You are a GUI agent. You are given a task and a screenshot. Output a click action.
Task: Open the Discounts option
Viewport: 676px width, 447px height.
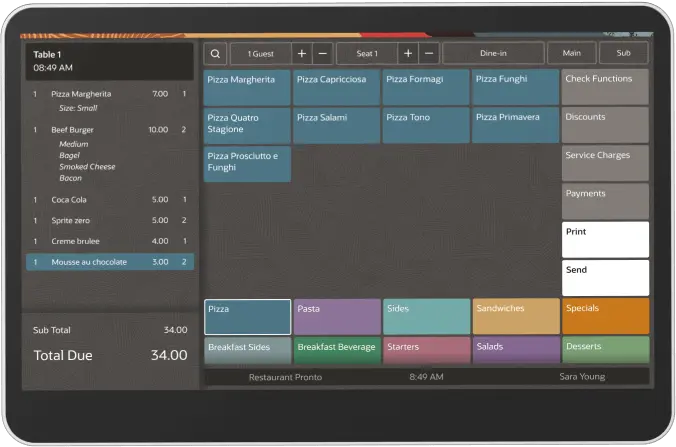pos(604,125)
